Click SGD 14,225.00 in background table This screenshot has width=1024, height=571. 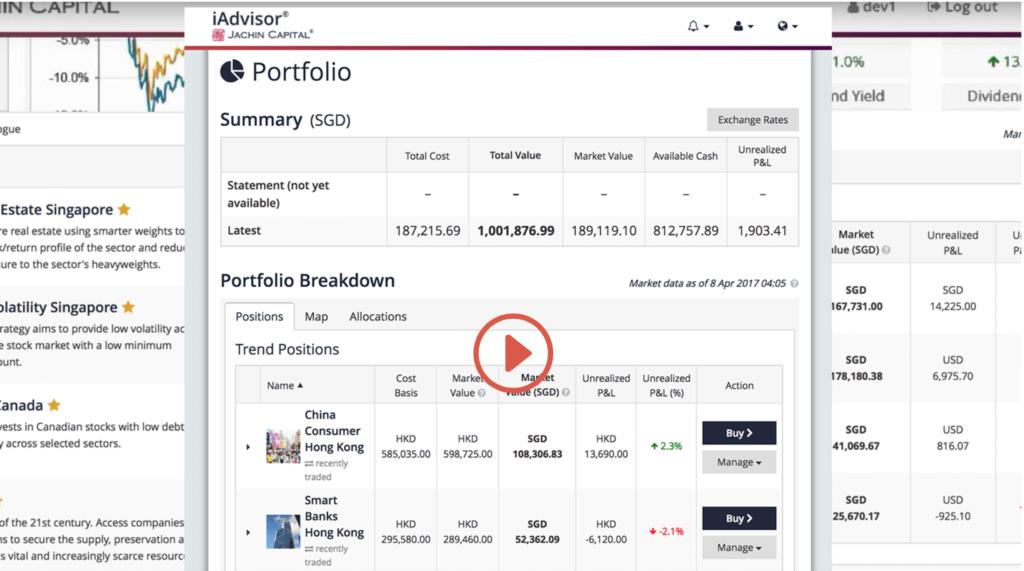pos(952,298)
